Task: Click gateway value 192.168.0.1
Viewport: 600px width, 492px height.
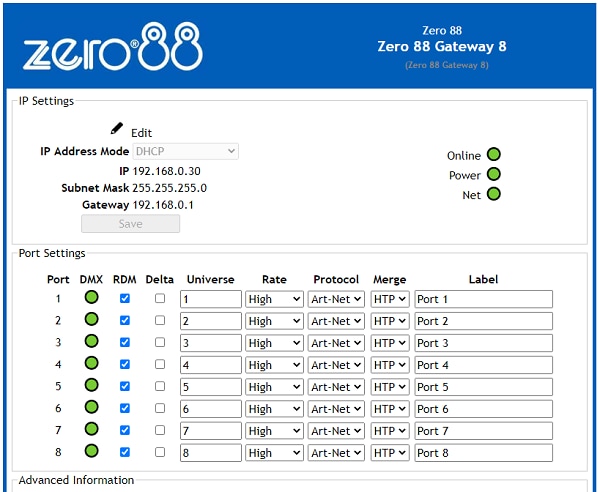Action: (x=163, y=205)
